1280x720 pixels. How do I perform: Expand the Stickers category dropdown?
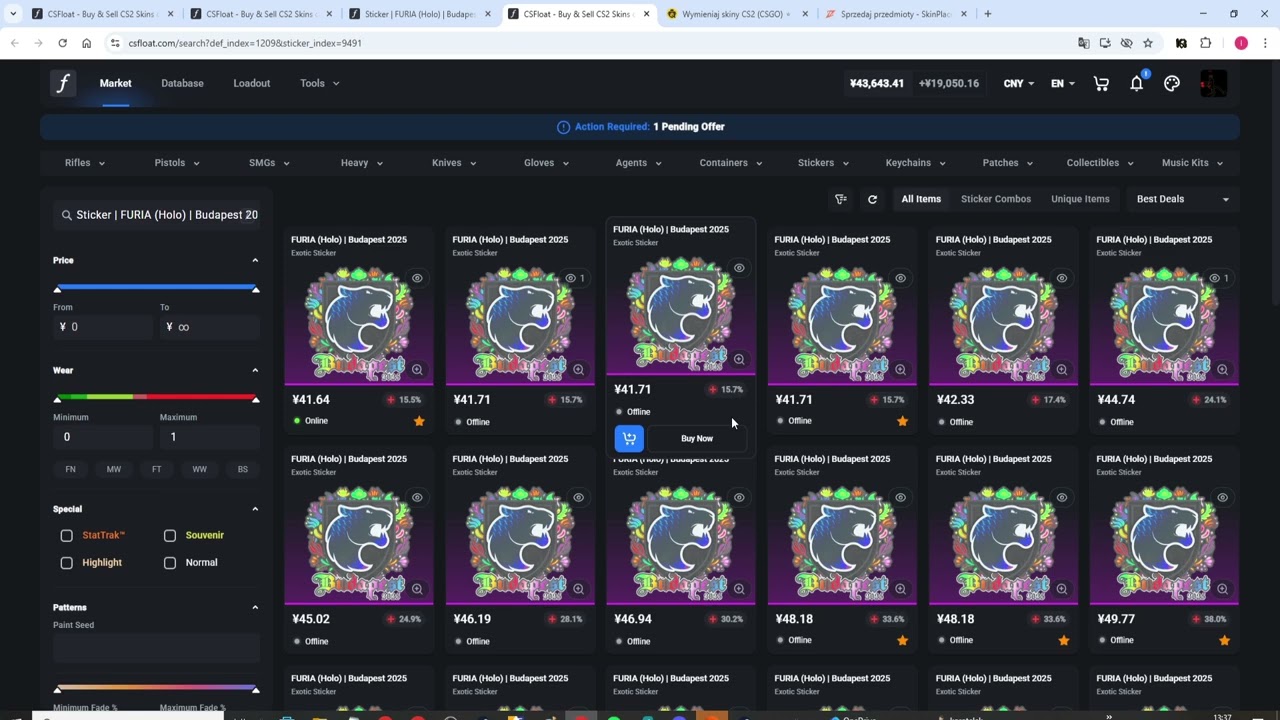click(x=823, y=163)
